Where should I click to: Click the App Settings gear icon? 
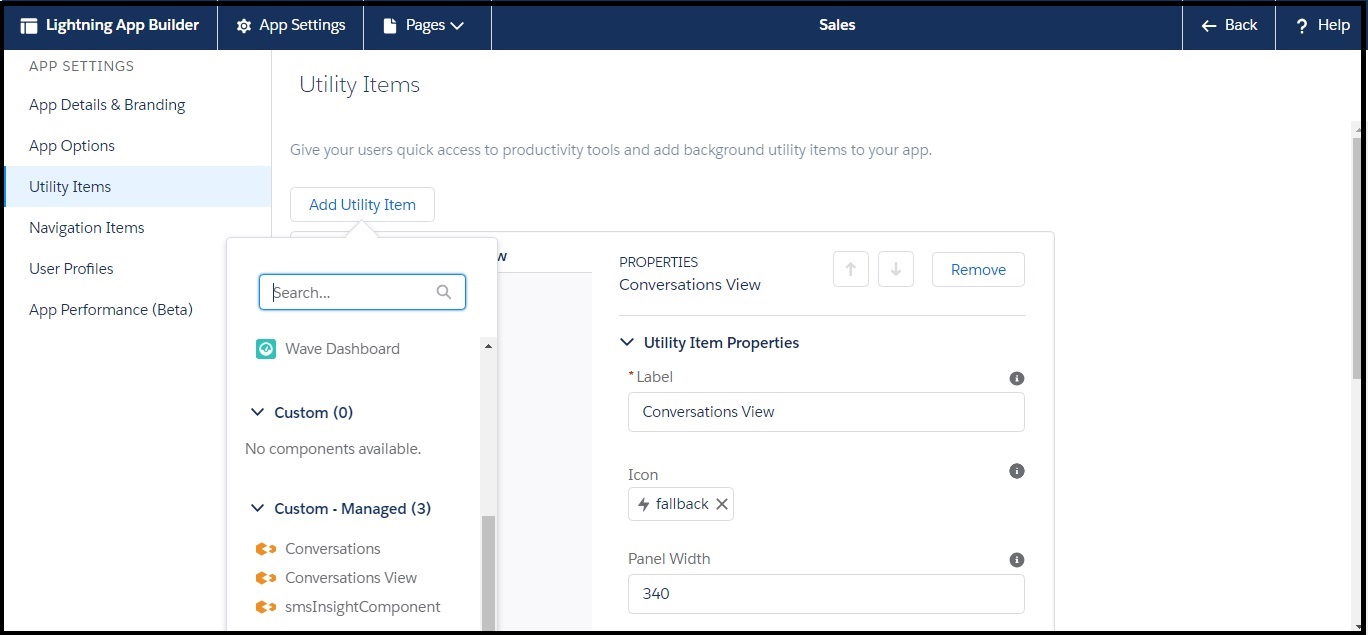tap(244, 26)
